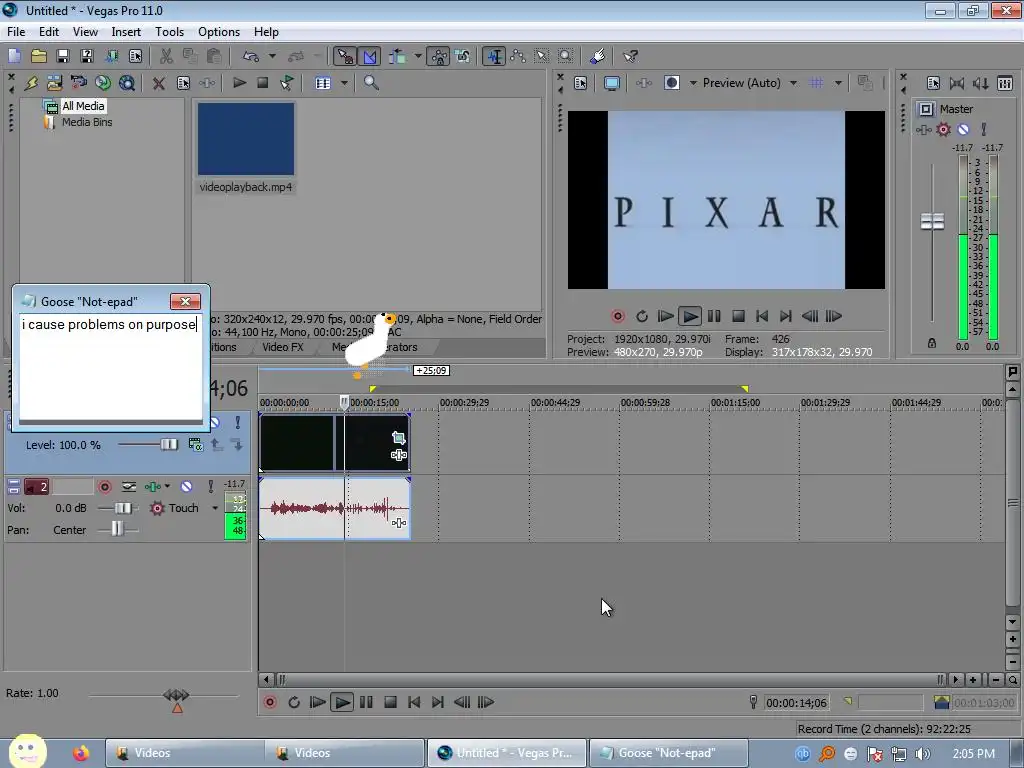Viewport: 1024px width, 768px height.
Task: Solo the Master bus
Action: 984,129
